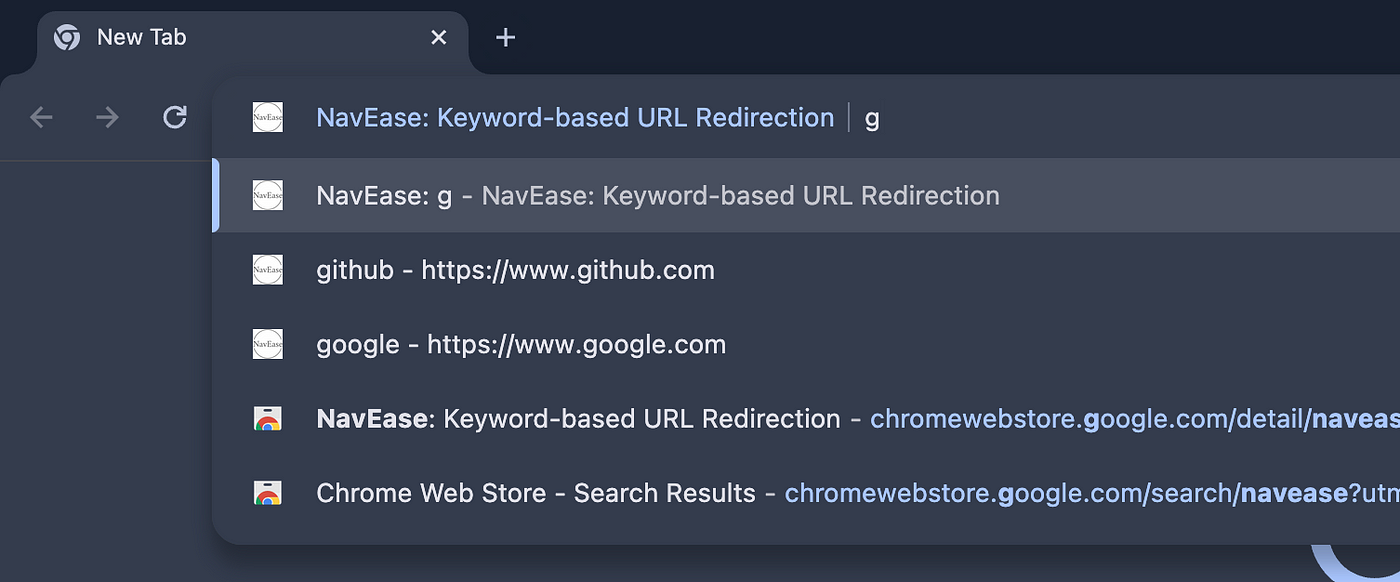Click the NavEase keyword chip in omnibox
Viewport: 1400px width, 582px height.
coord(575,118)
